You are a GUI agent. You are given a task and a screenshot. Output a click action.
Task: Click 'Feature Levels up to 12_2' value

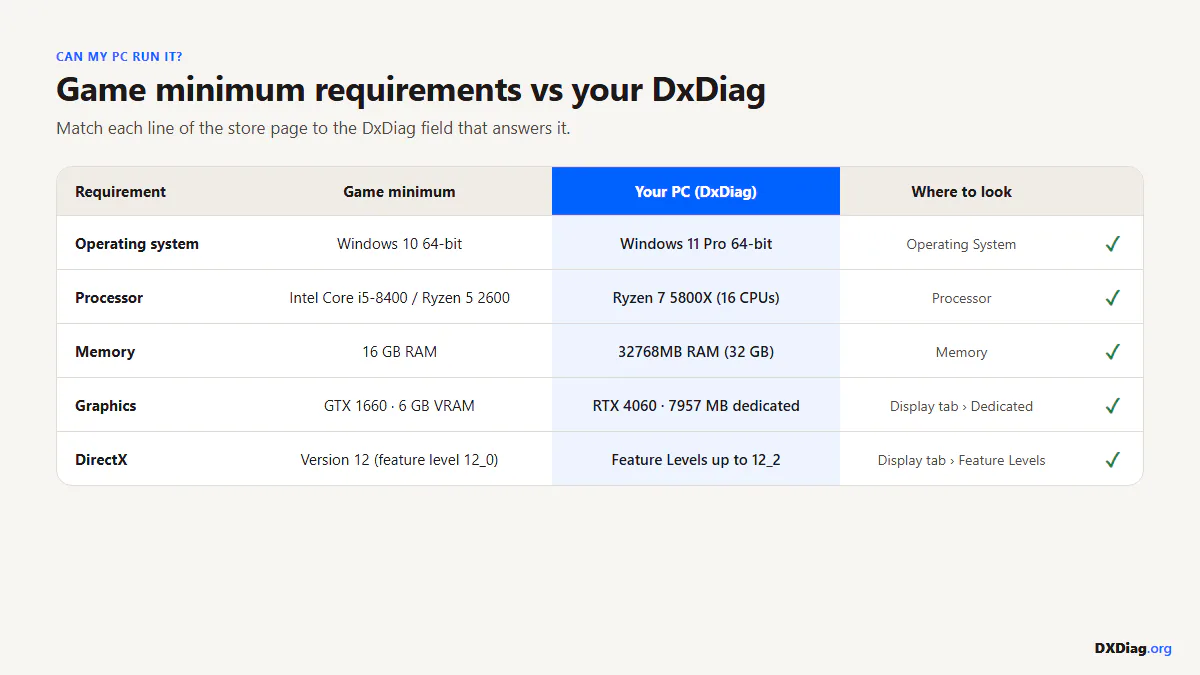tap(696, 460)
